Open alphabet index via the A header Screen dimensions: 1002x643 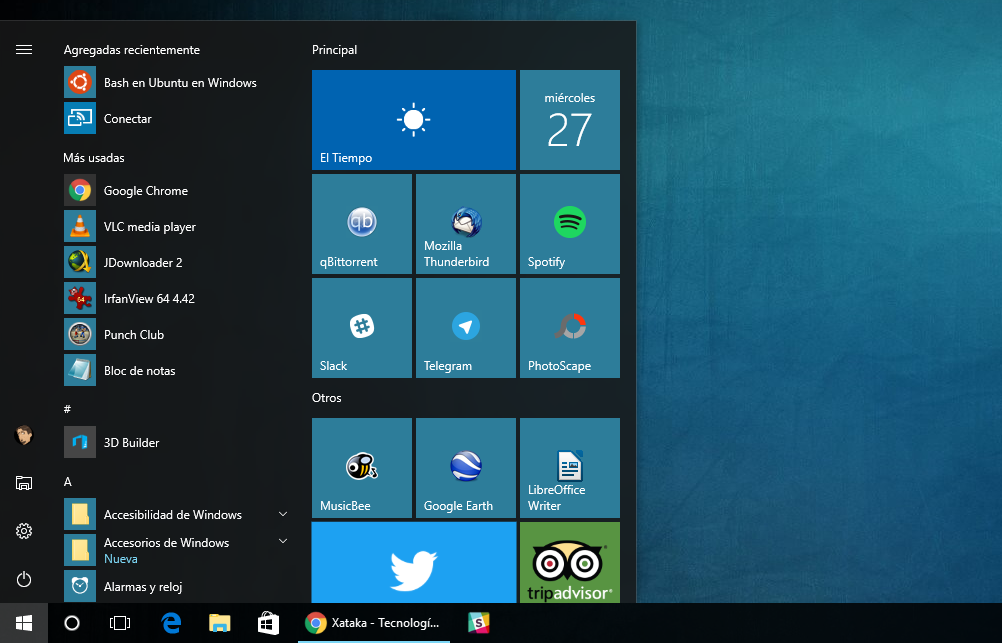(68, 481)
